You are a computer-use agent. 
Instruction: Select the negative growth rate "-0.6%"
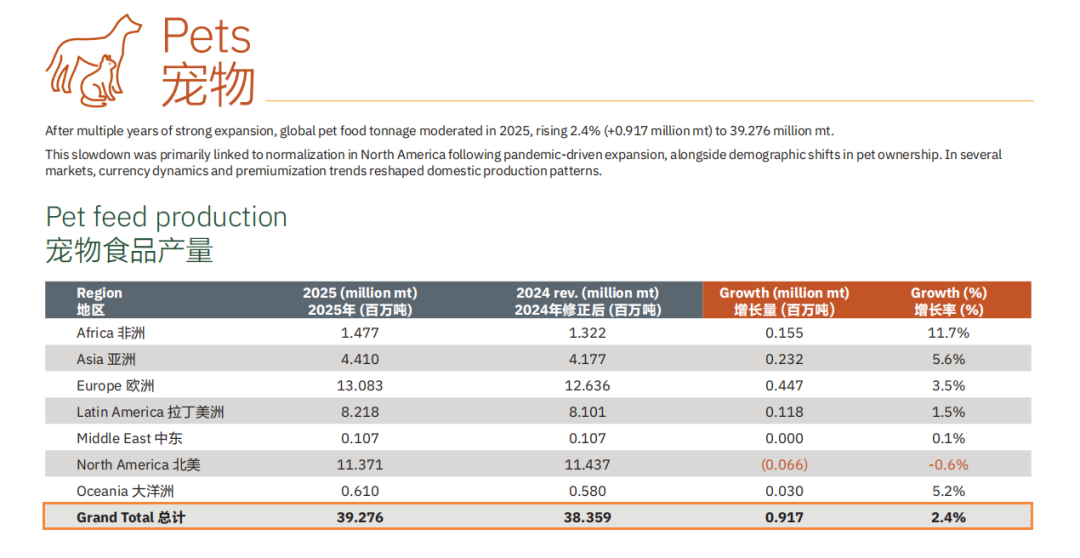948,465
